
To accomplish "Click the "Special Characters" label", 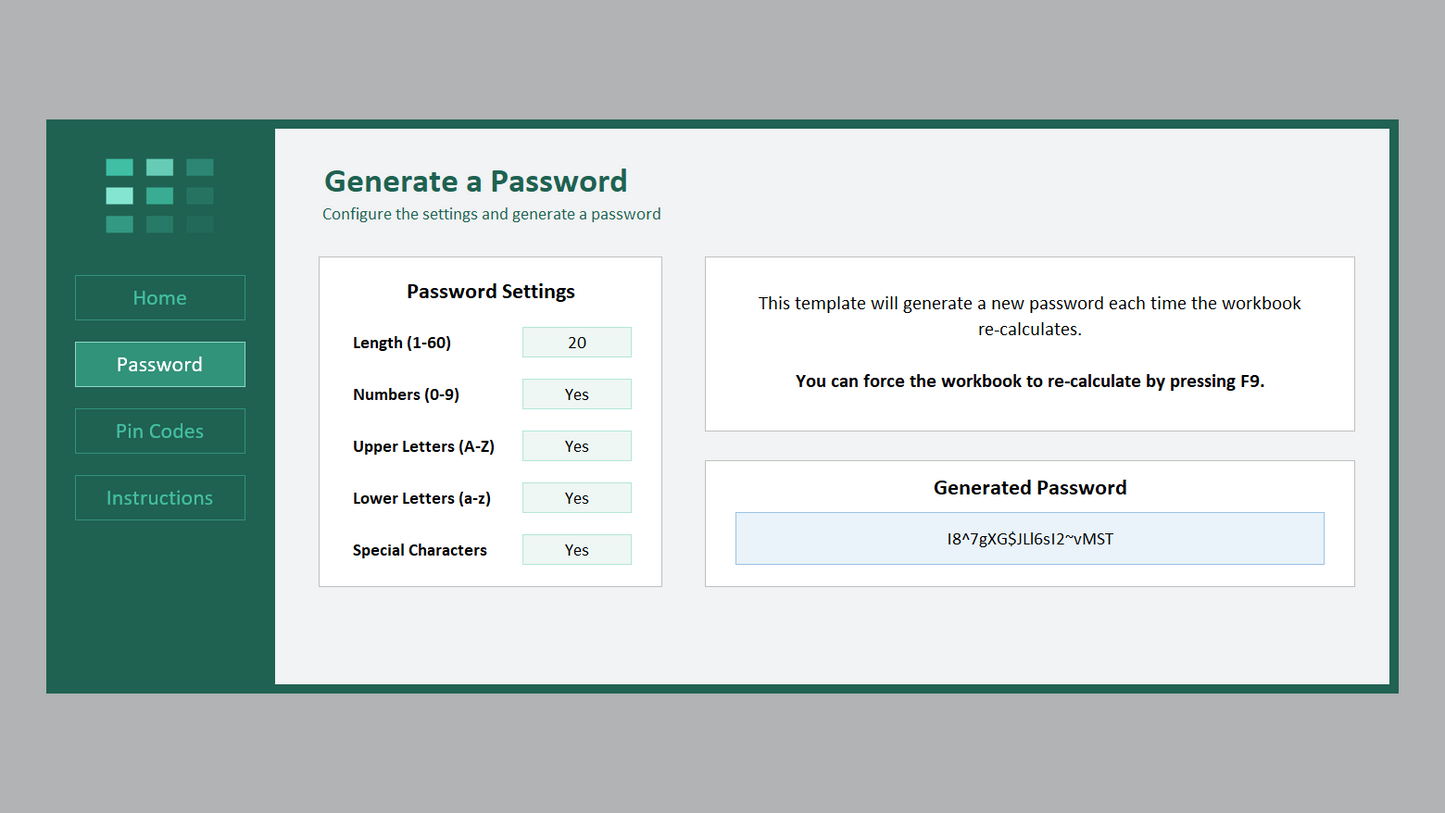I will (x=420, y=550).
